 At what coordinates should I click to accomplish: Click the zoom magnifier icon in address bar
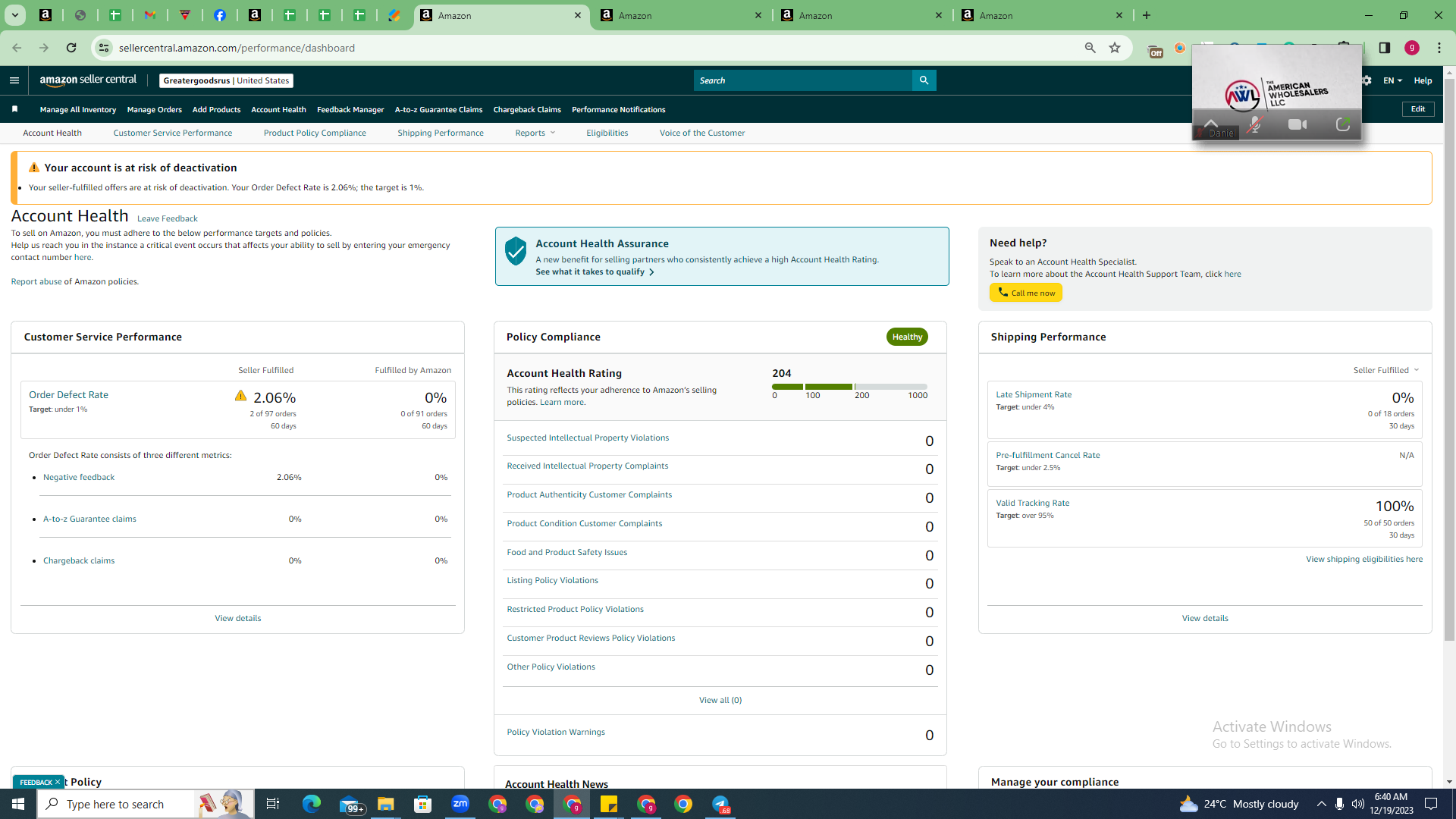1090,48
